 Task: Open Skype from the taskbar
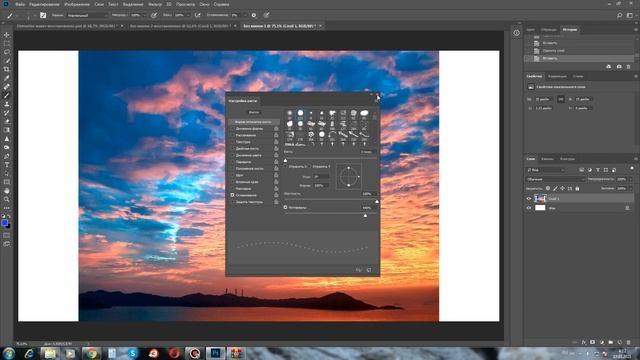click(x=133, y=353)
